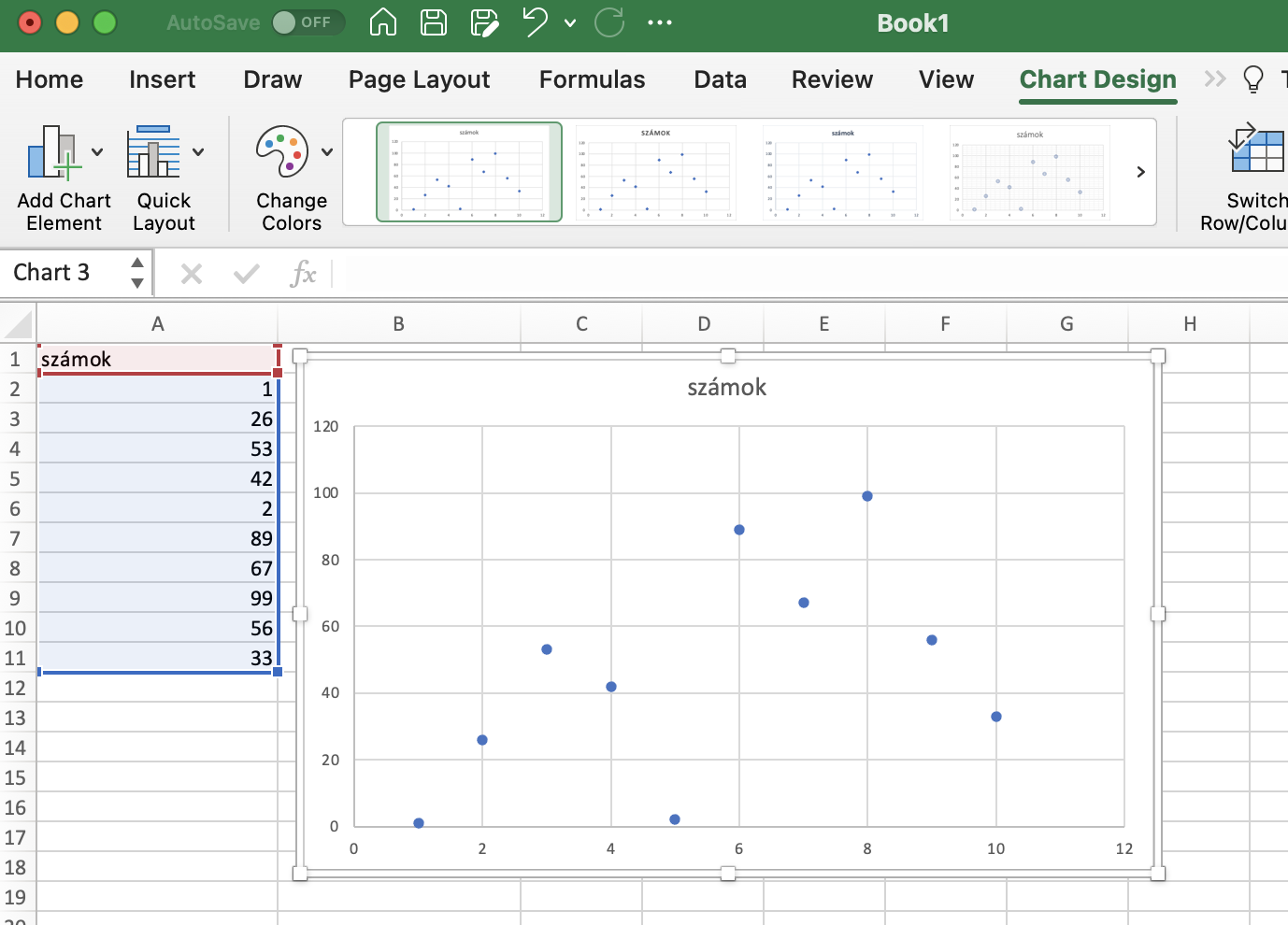This screenshot has width=1288, height=925.
Task: Click the chart data point at x=8
Action: (867, 496)
